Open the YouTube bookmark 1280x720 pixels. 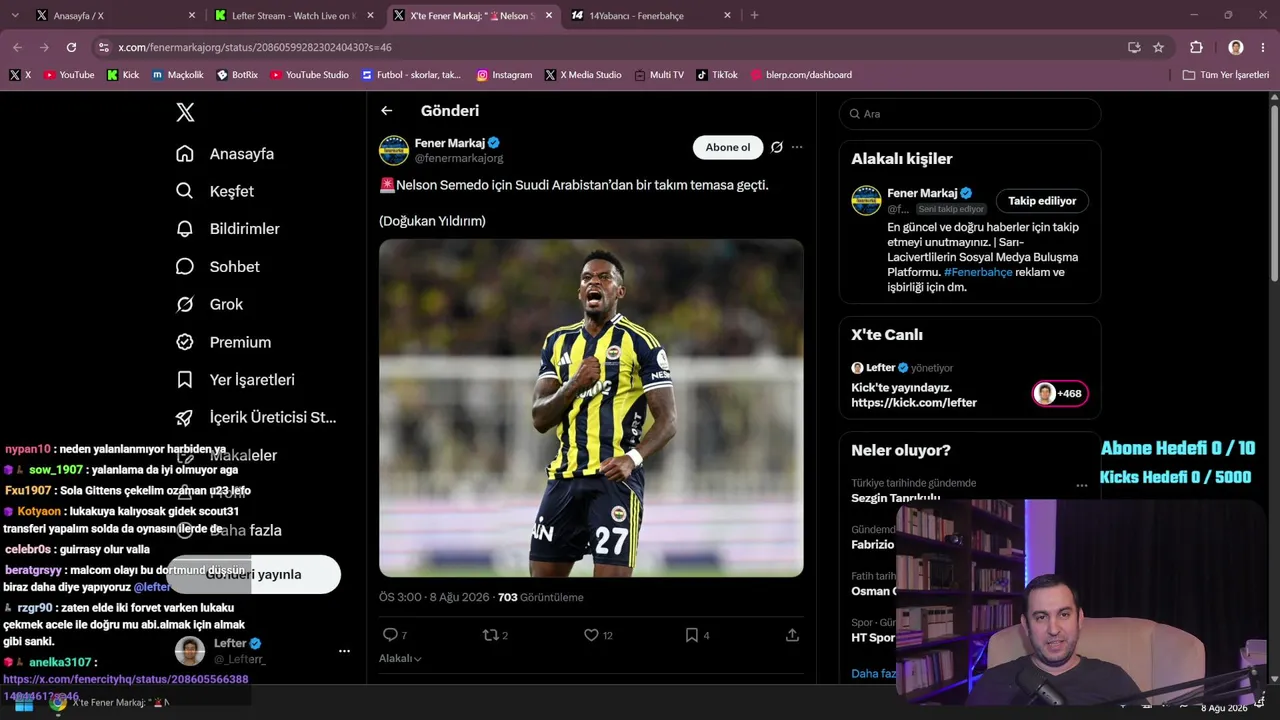[69, 75]
